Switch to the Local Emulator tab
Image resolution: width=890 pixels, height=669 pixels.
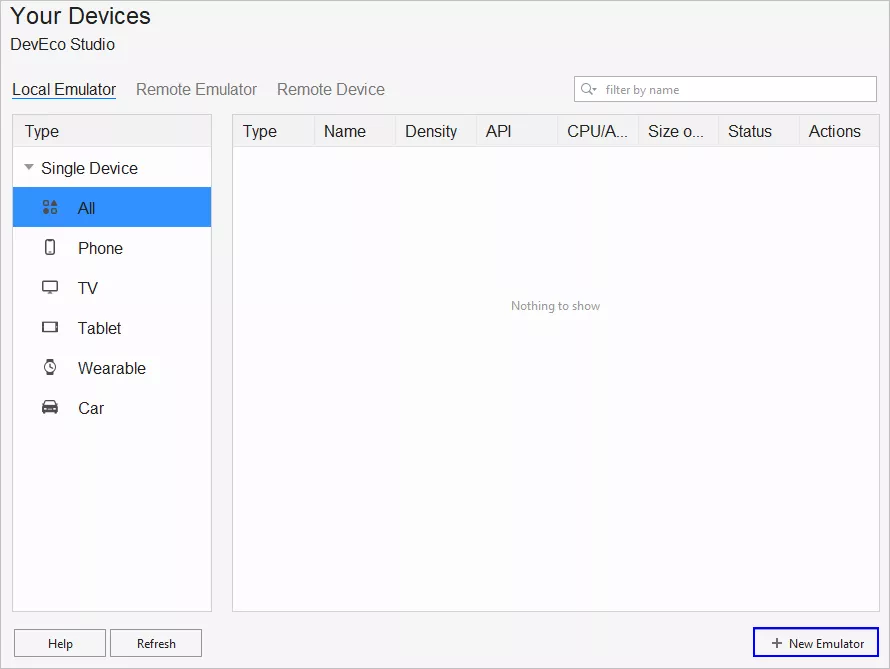pyautogui.click(x=64, y=90)
